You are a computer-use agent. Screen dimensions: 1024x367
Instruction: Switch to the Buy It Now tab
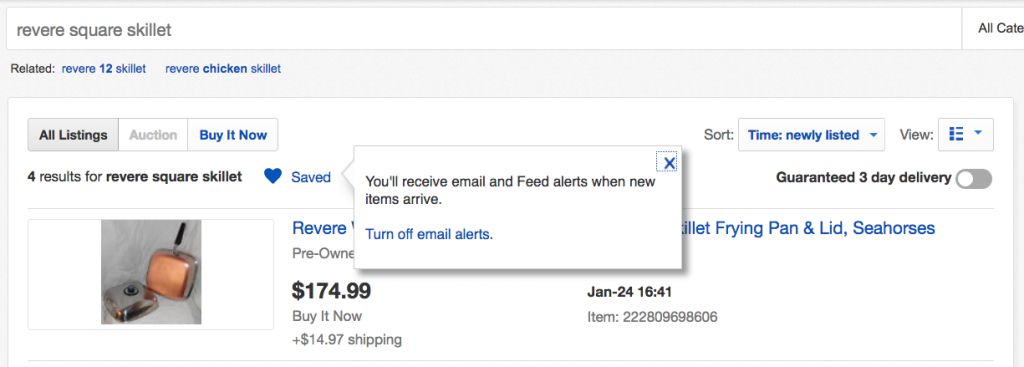233,135
